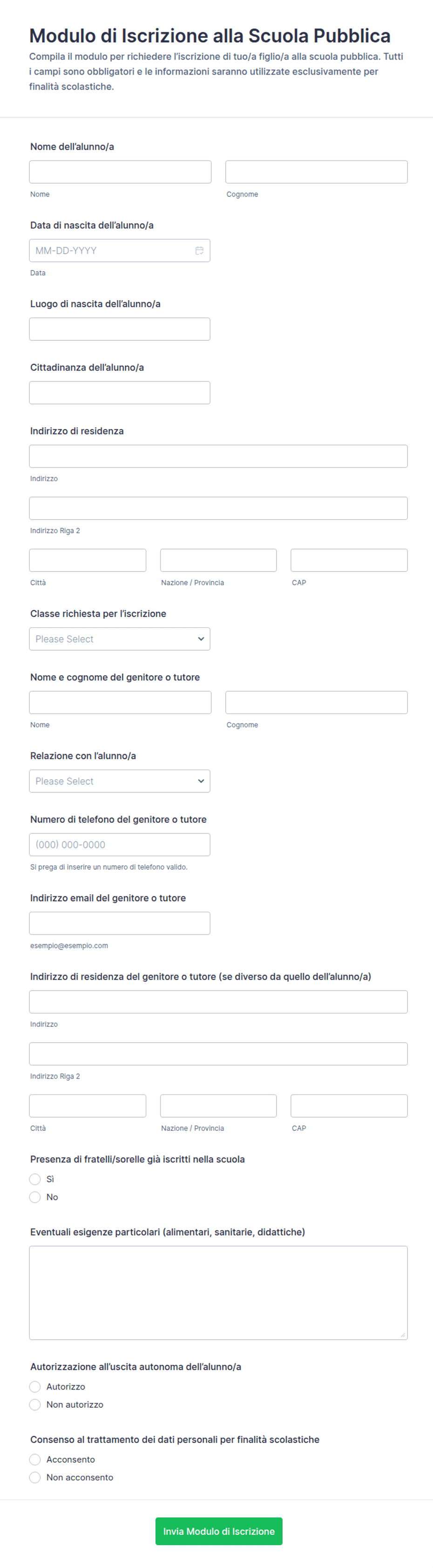Click the Luogo di nascita input field
The height and width of the screenshot is (1568, 433).
120,329
